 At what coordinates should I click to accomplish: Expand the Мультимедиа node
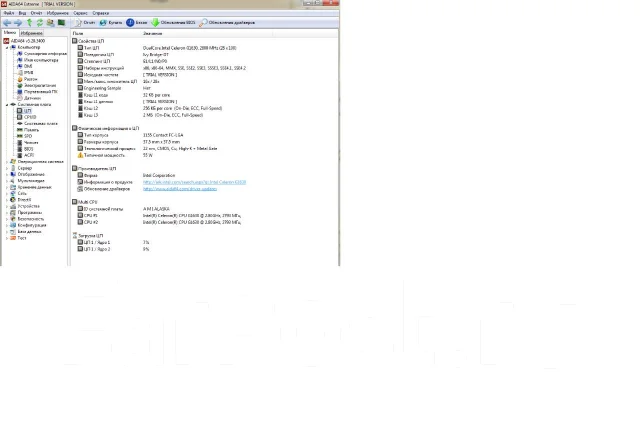7,181
